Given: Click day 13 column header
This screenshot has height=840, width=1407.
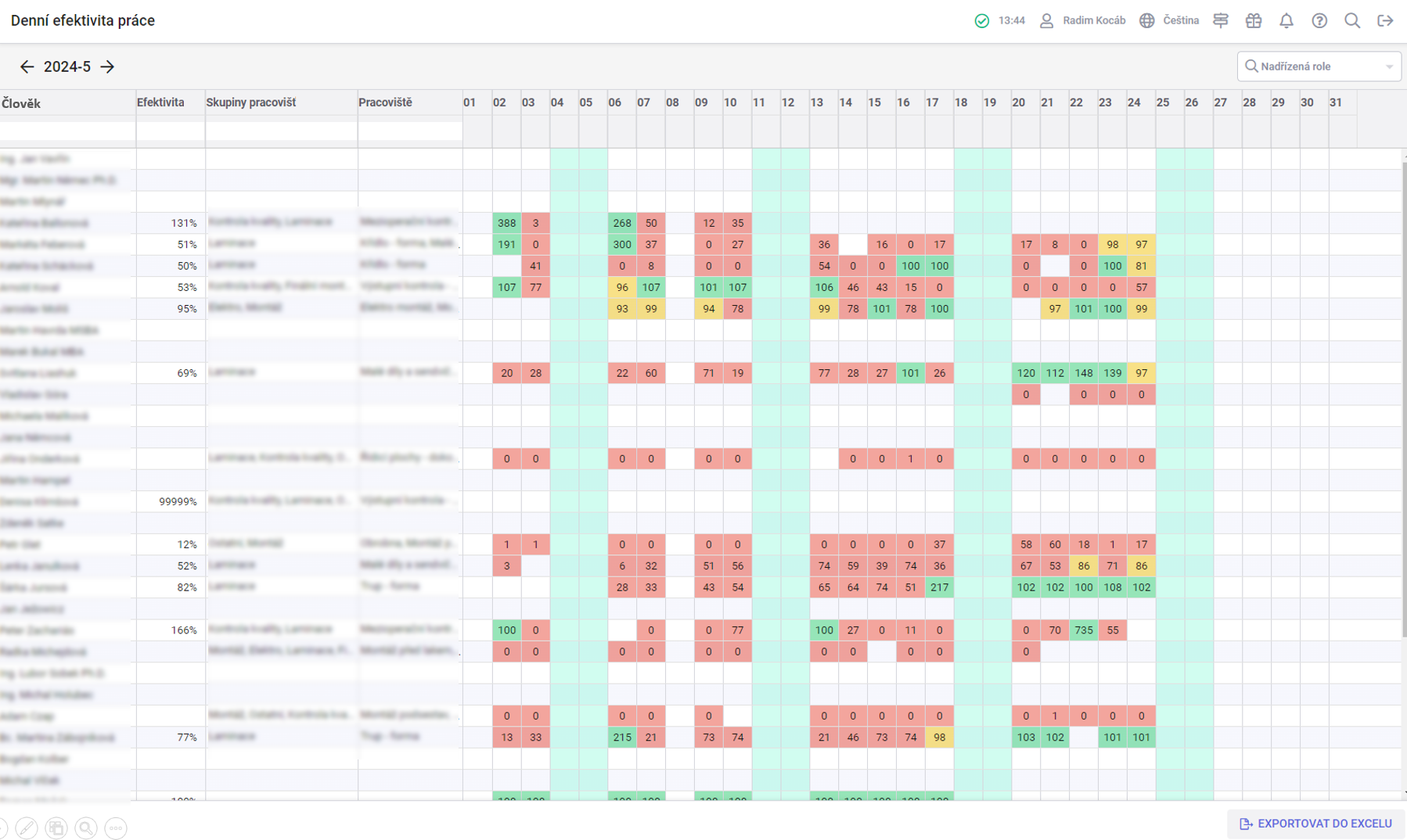Looking at the screenshot, I should click(824, 103).
